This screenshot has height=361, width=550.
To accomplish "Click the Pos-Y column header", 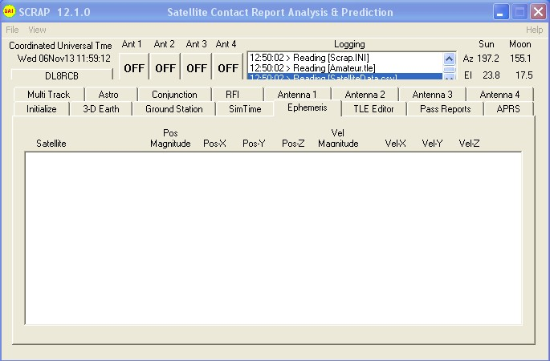I will coord(254,143).
